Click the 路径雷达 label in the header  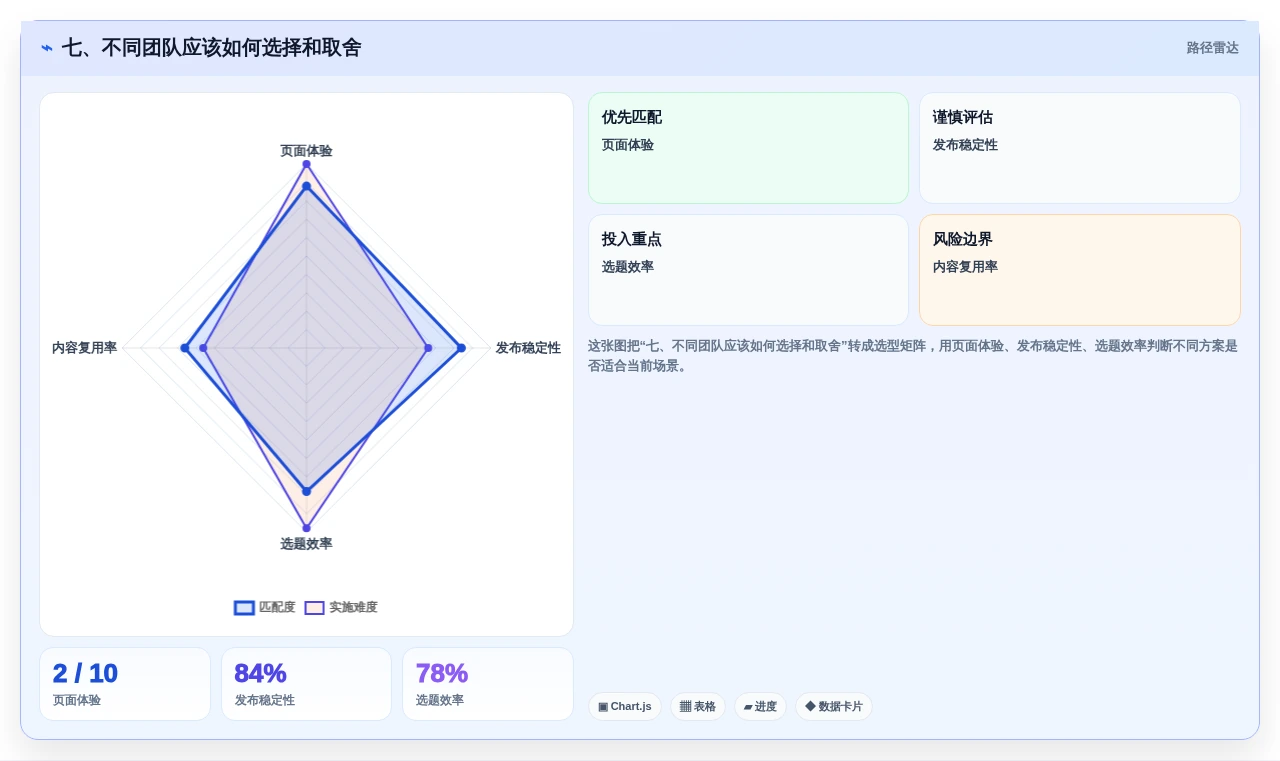[x=1212, y=48]
